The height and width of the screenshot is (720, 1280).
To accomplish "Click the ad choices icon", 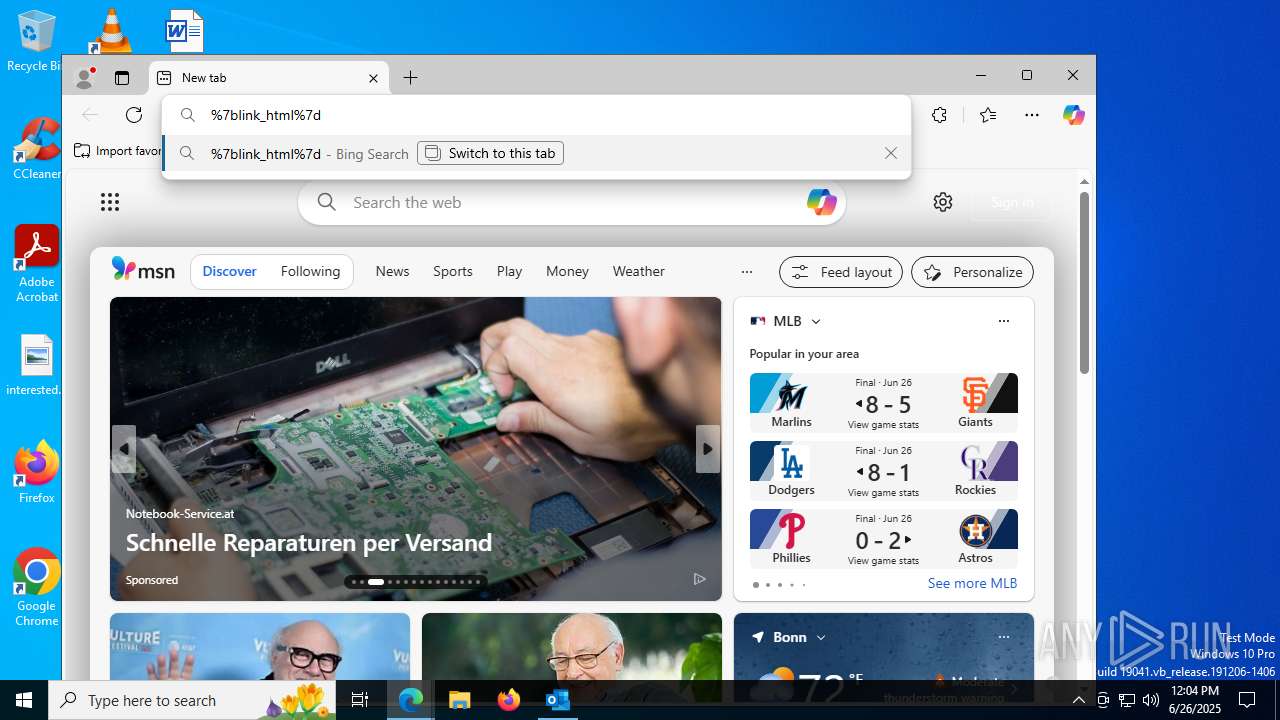I will click(x=700, y=579).
